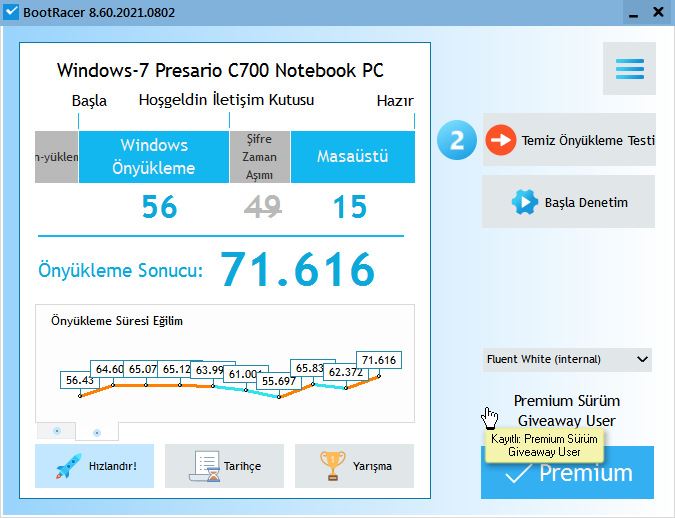The width and height of the screenshot is (675, 518).
Task: Click the Önyükleme Süresi Eğilim chart title
Action: point(117,321)
